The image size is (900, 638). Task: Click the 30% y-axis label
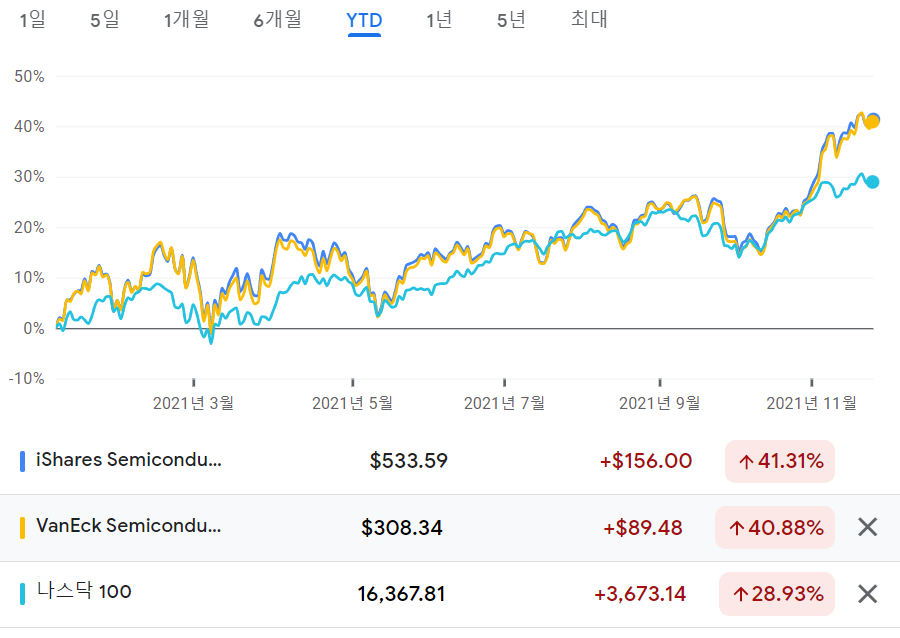coord(29,177)
